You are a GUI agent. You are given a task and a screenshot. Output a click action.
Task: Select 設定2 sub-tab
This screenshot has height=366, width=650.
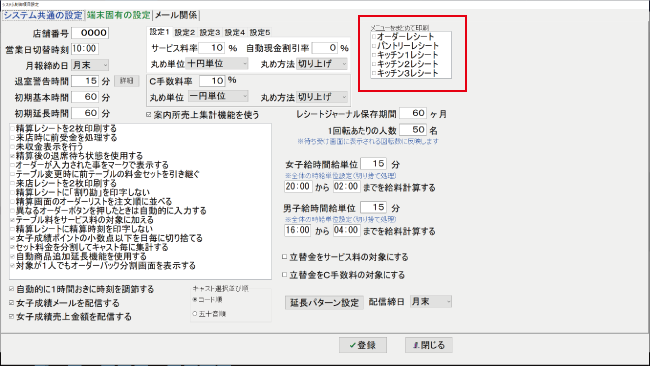184,32
